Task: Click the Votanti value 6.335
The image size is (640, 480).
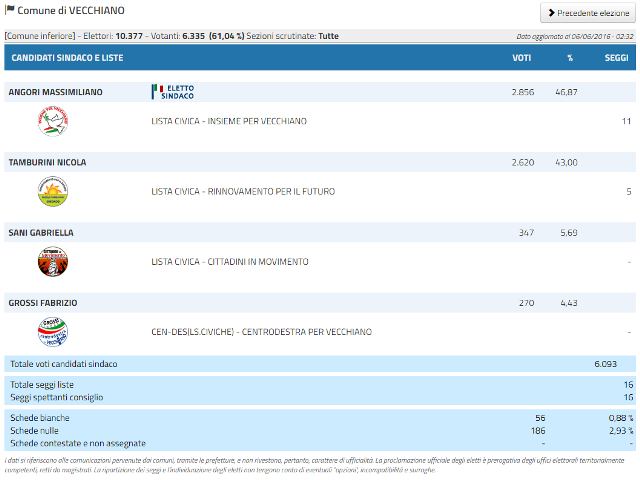Action: 193,36
